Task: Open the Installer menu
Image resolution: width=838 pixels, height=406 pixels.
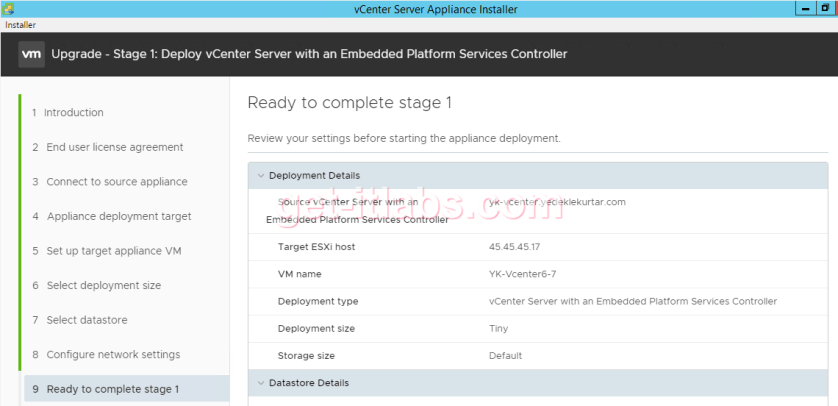Action: pos(21,24)
